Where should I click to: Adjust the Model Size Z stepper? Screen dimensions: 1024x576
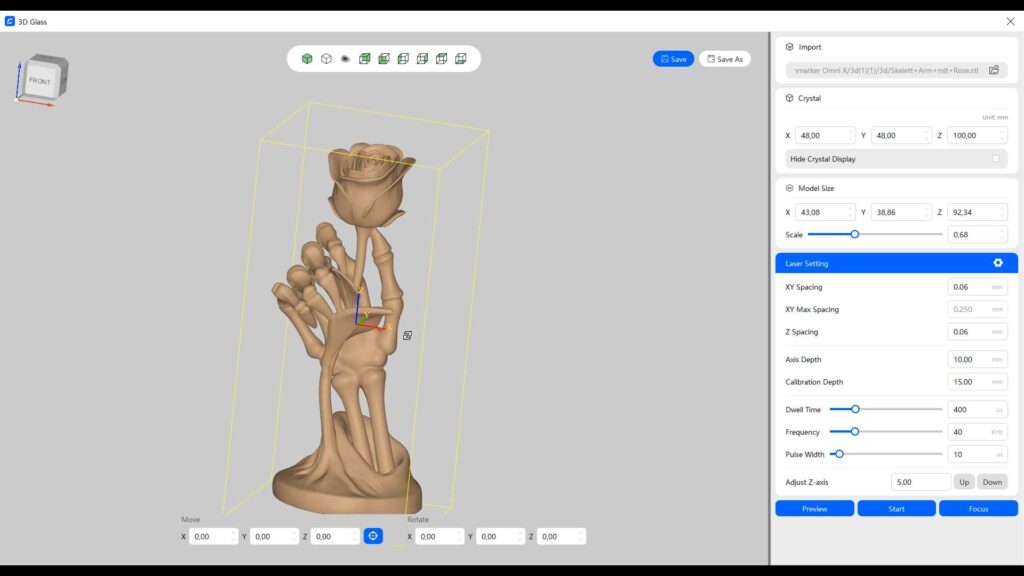pyautogui.click(x=1002, y=212)
